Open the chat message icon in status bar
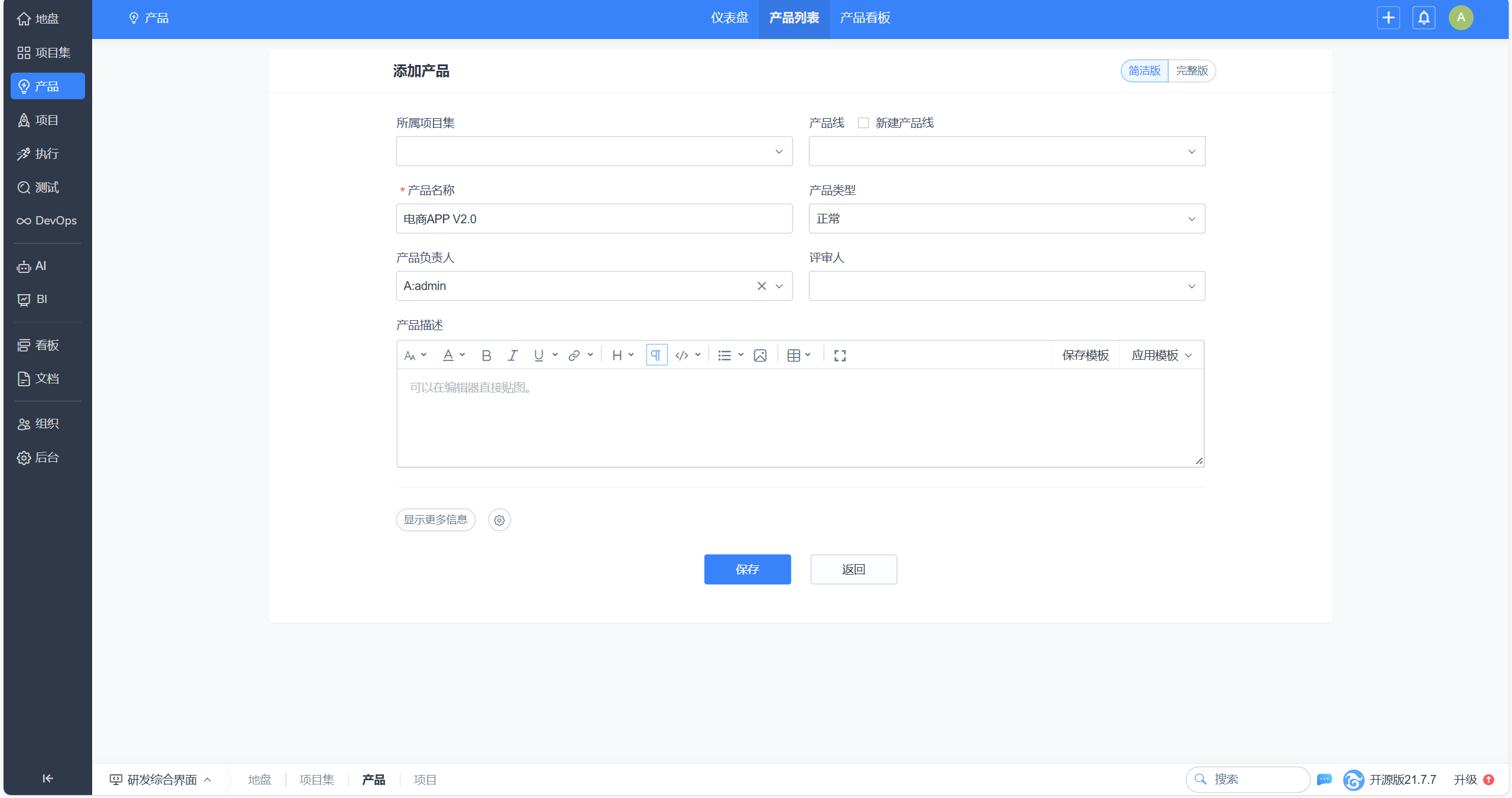Image resolution: width=1512 pixels, height=798 pixels. tap(1325, 780)
